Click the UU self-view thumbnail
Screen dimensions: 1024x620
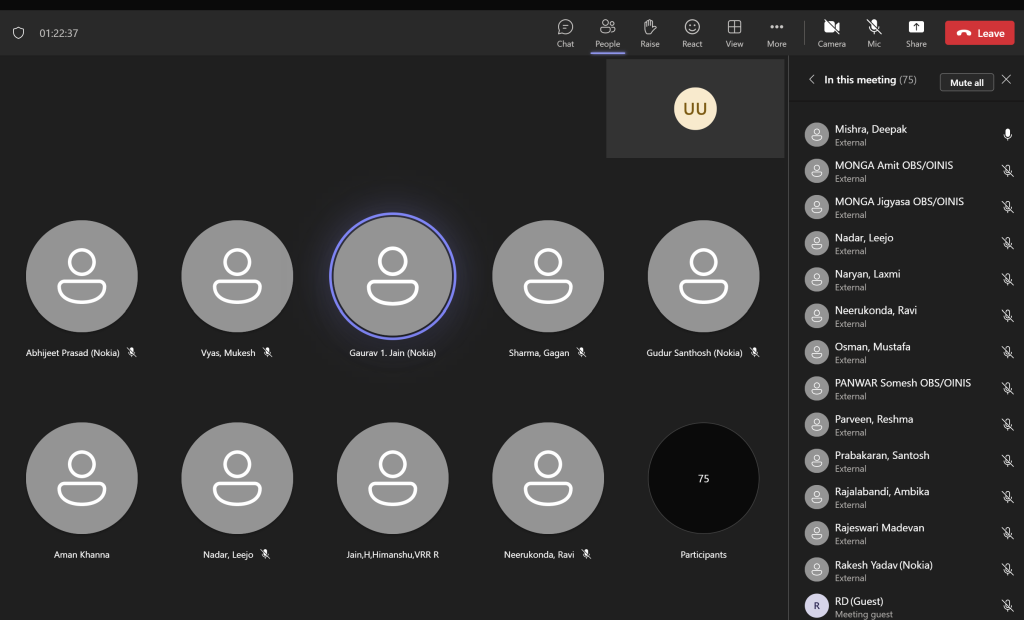point(695,108)
